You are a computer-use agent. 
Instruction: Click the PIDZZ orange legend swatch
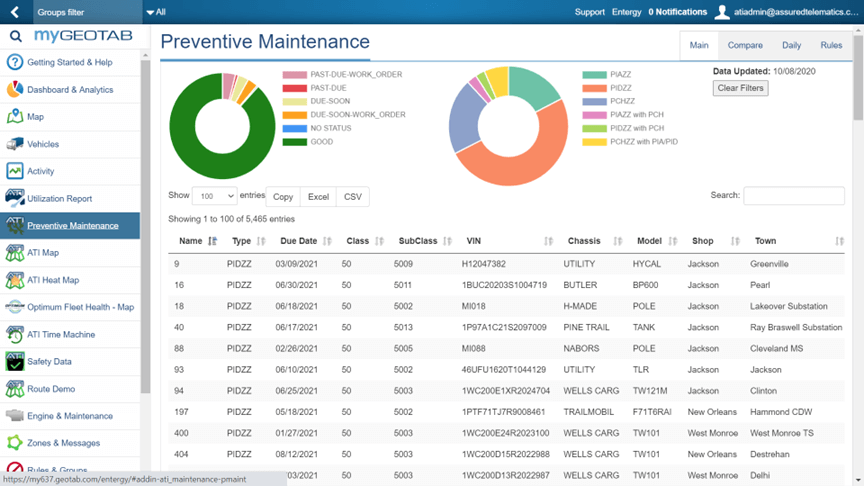pos(595,88)
